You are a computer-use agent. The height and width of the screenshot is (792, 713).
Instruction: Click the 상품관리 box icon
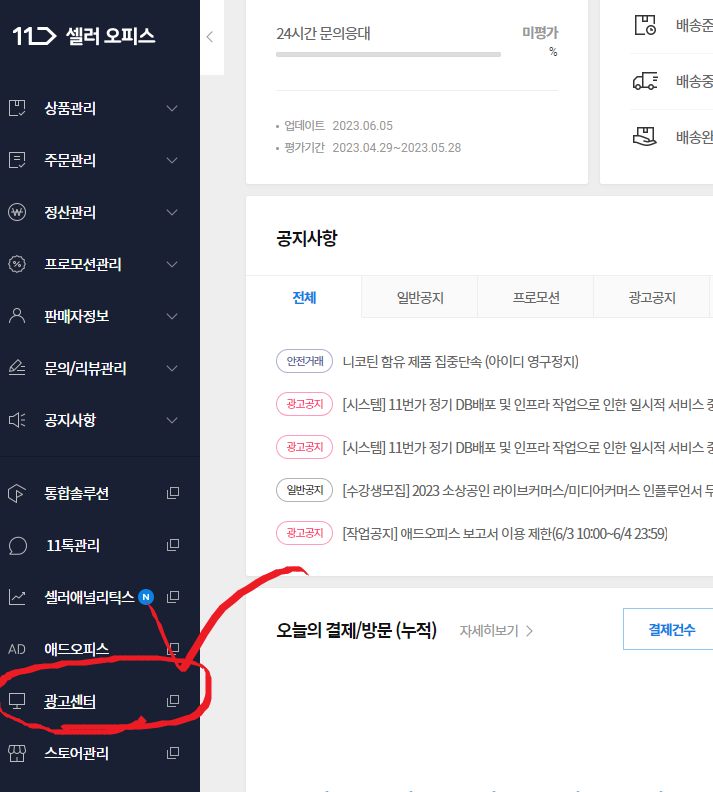point(17,108)
